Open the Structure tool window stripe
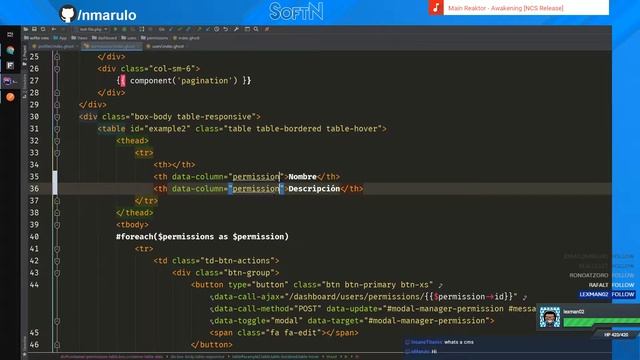 click(24, 87)
